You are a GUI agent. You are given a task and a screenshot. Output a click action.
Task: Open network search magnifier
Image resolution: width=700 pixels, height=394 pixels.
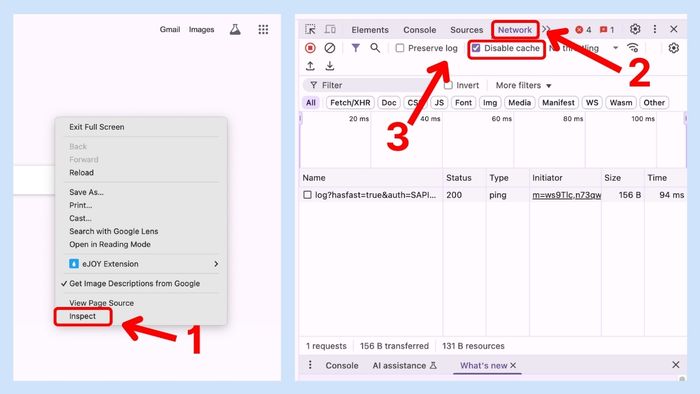tap(375, 48)
